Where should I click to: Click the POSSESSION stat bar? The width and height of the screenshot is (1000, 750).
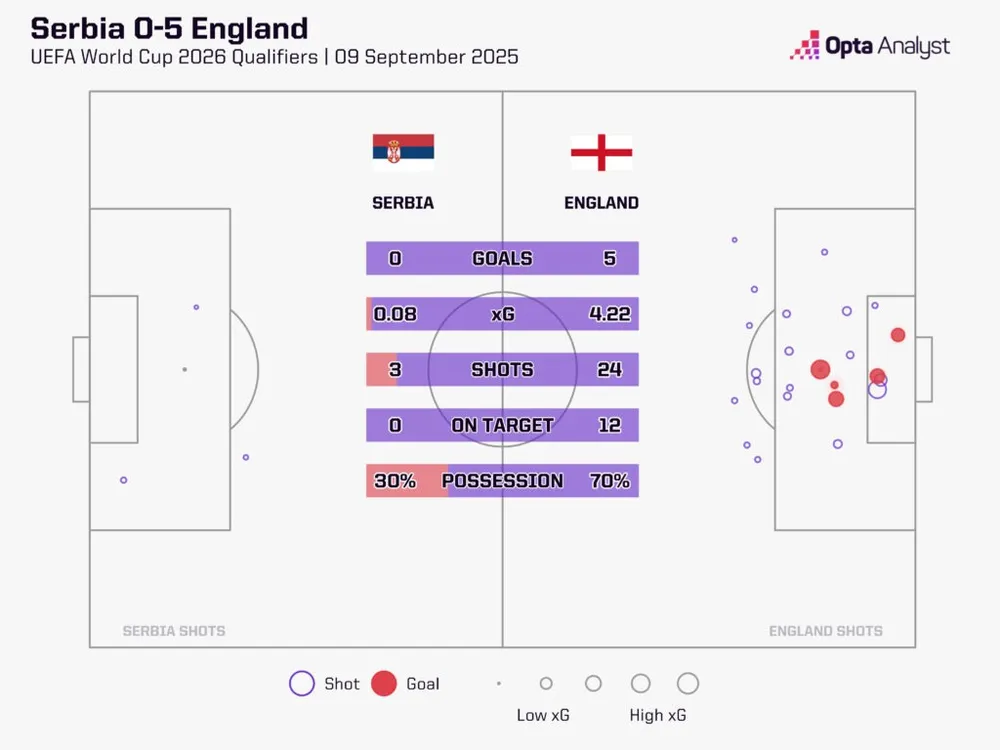tap(502, 481)
